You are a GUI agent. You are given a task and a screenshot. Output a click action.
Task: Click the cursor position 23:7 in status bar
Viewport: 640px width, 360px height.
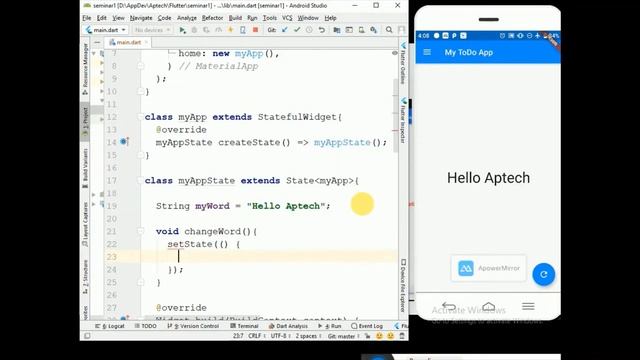pyautogui.click(x=238, y=336)
